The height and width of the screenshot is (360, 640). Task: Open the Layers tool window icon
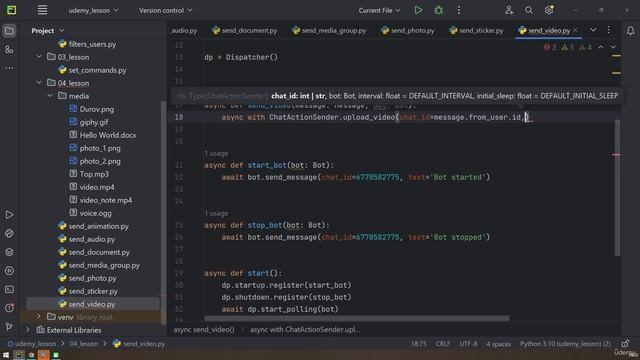click(9, 252)
